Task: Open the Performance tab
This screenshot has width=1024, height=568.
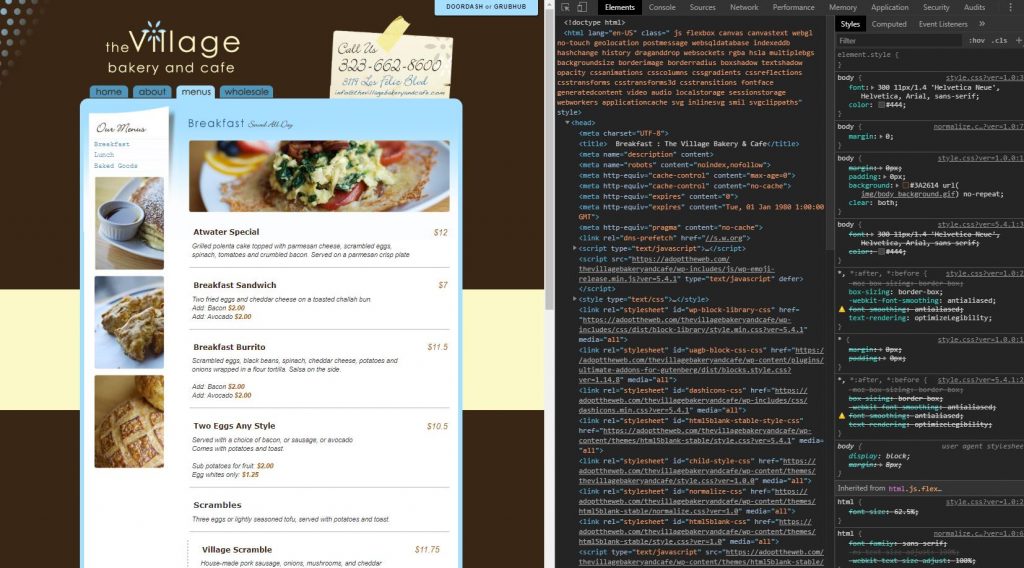Action: (x=793, y=7)
